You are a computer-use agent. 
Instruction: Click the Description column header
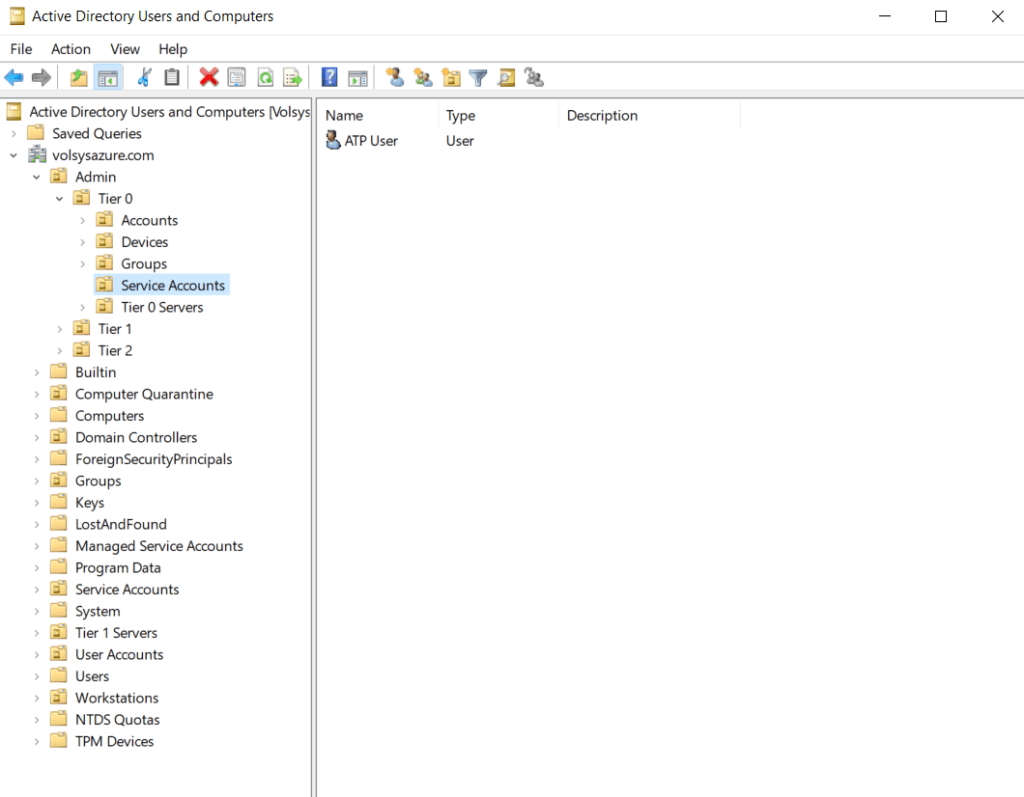tap(602, 116)
